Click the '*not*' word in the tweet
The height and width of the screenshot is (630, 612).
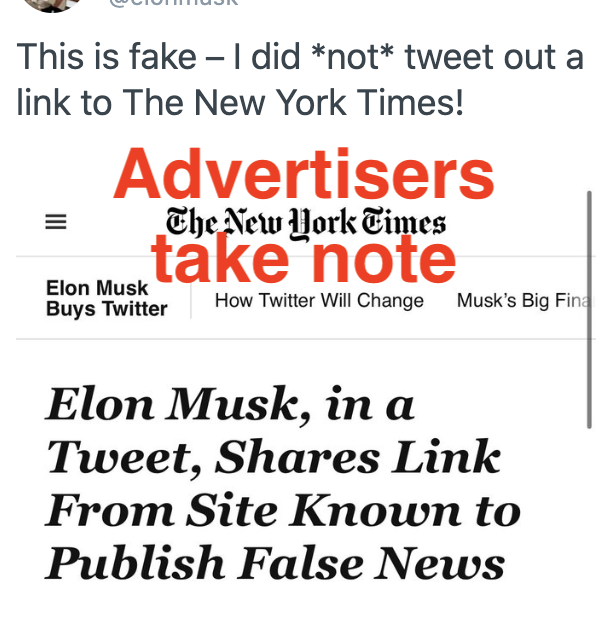click(x=357, y=57)
